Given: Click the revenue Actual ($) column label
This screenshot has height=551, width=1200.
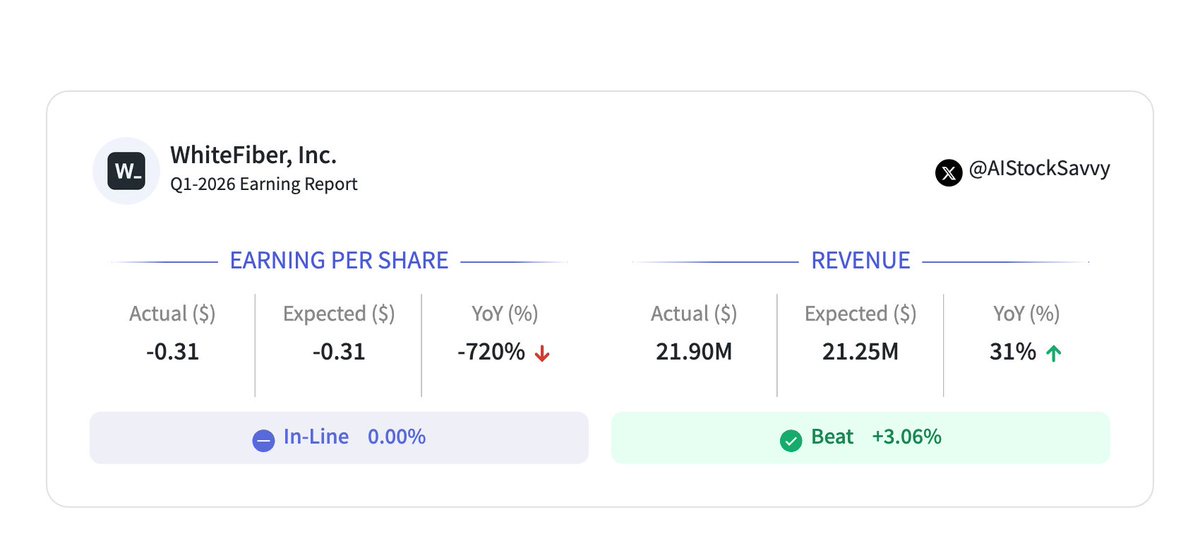Looking at the screenshot, I should (694, 314).
